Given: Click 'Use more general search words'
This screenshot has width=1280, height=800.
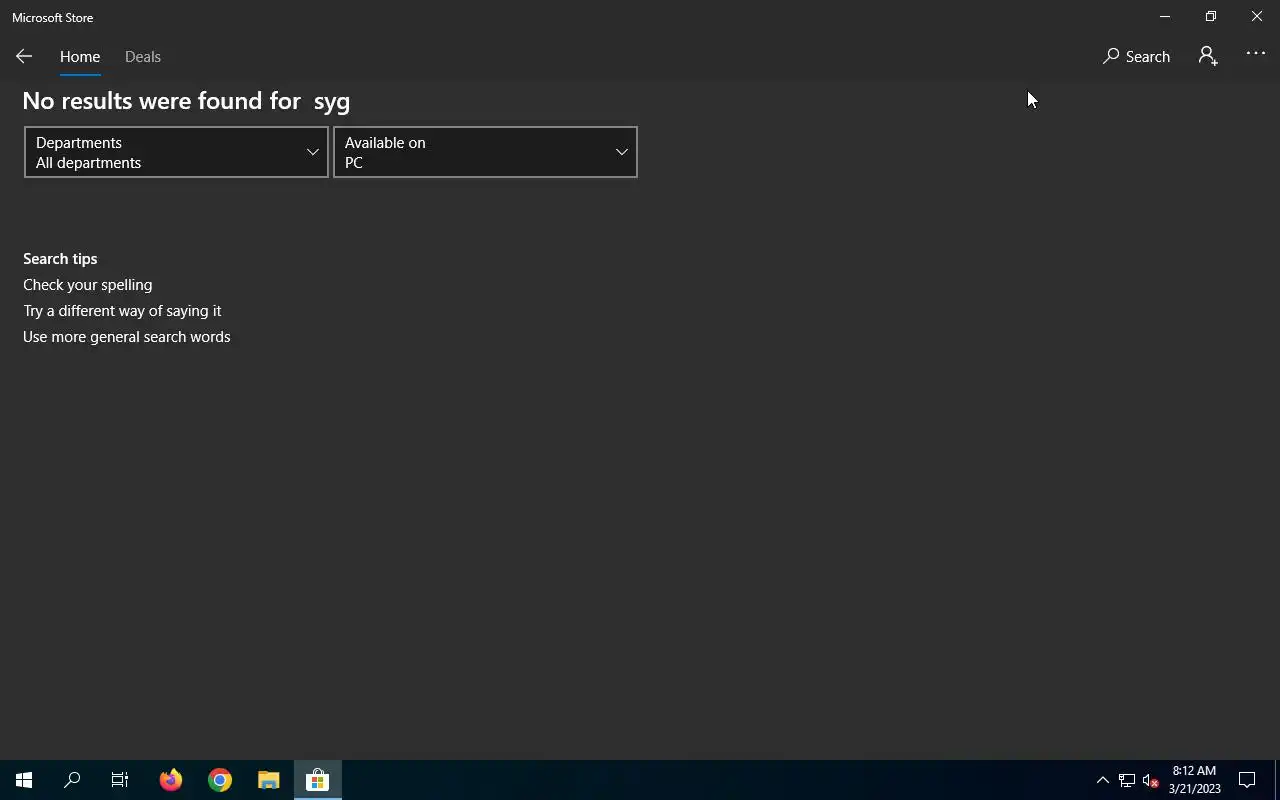Looking at the screenshot, I should tap(127, 337).
